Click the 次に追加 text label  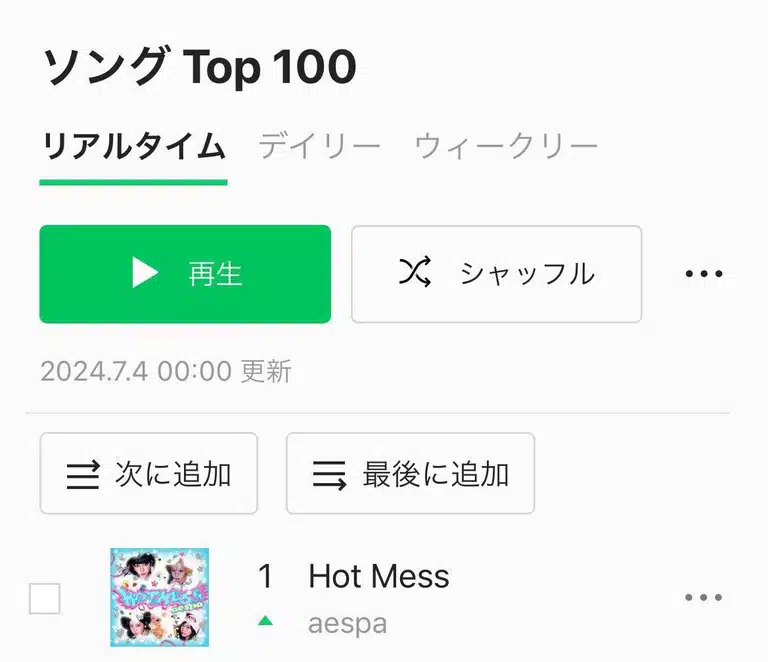[173, 474]
